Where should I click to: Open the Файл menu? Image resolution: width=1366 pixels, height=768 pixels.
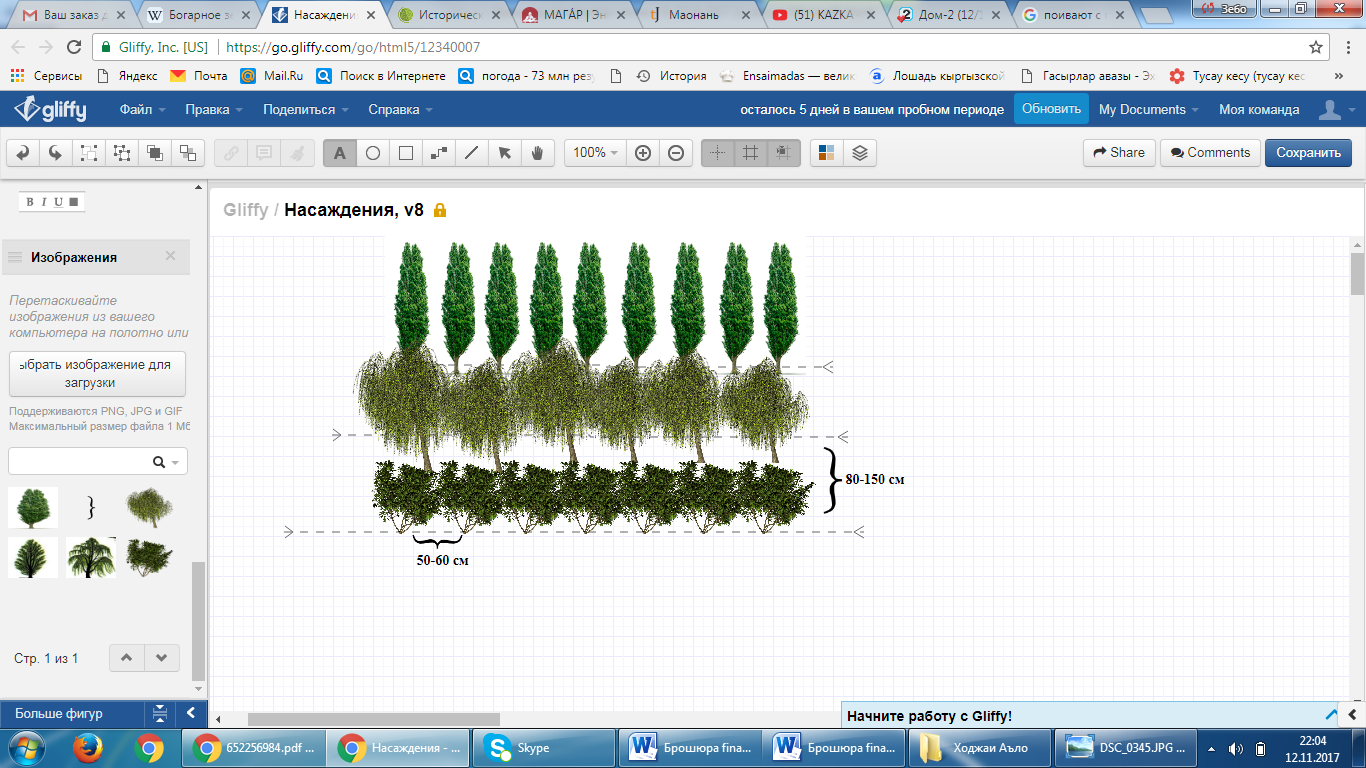[x=142, y=110]
